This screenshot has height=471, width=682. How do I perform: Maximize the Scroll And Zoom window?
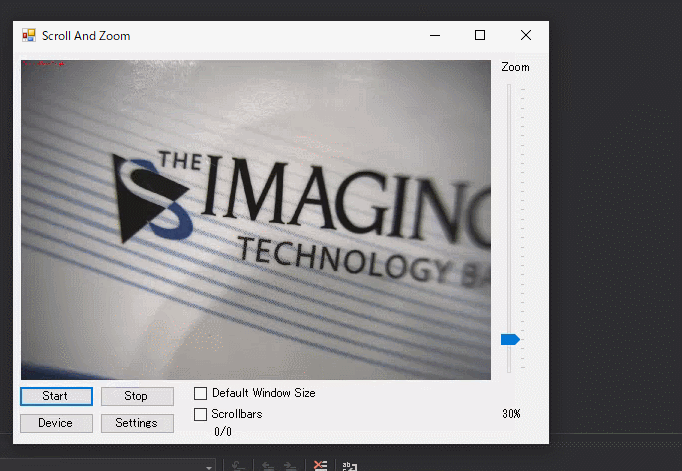pyautogui.click(x=480, y=35)
